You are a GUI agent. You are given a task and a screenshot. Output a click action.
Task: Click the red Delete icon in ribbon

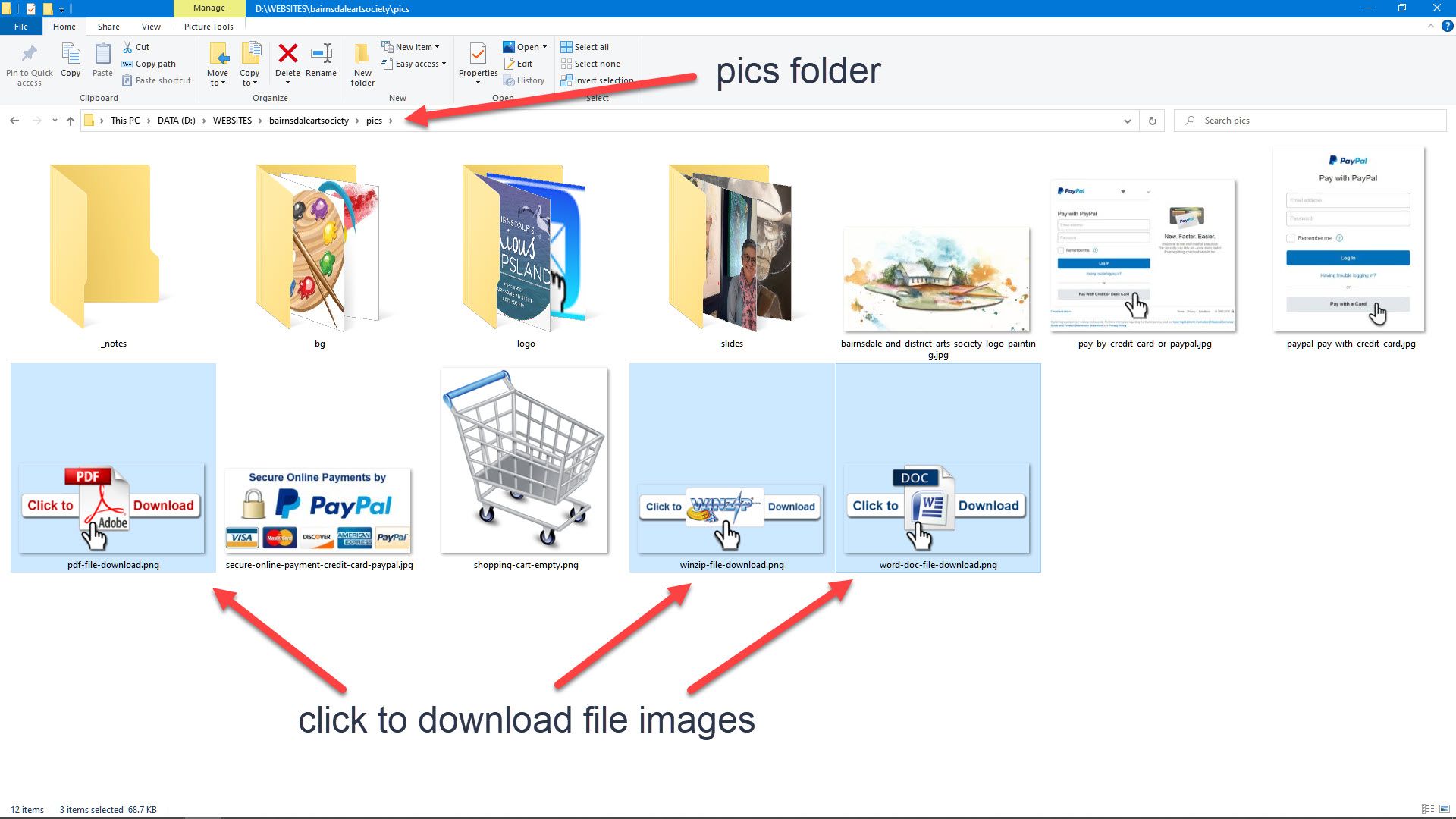pos(287,55)
